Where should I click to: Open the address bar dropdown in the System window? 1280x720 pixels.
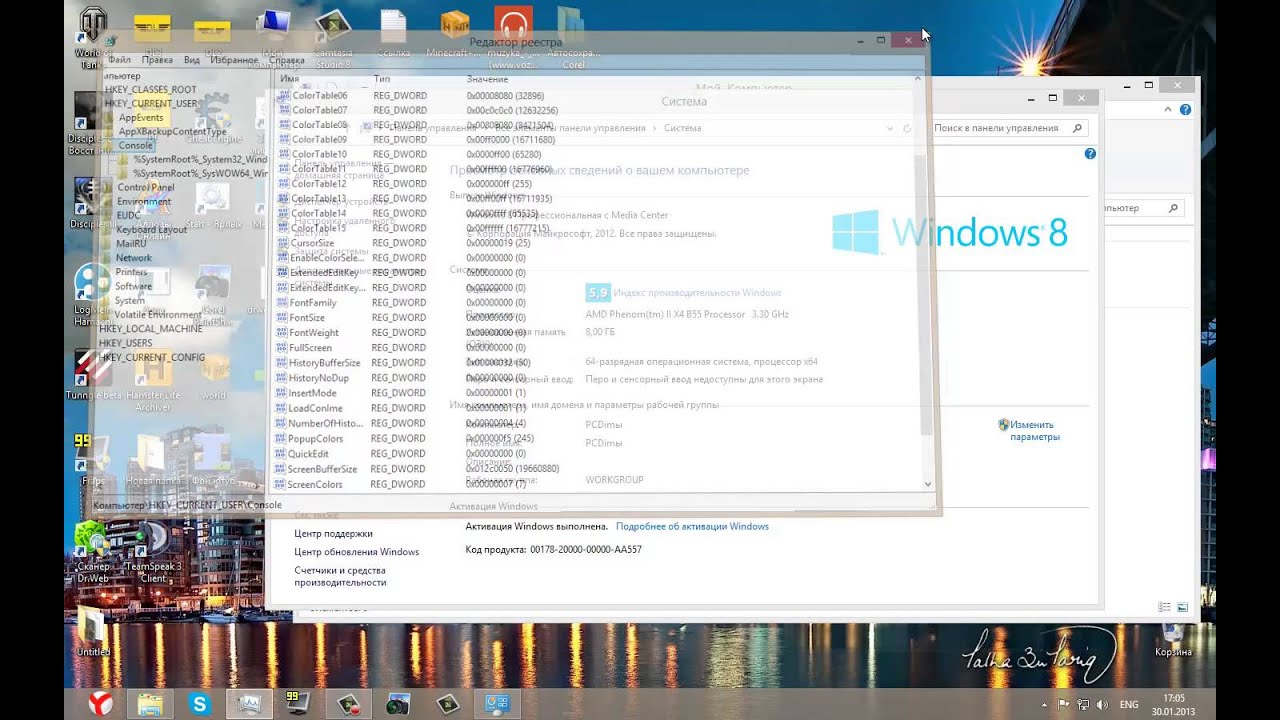889,128
